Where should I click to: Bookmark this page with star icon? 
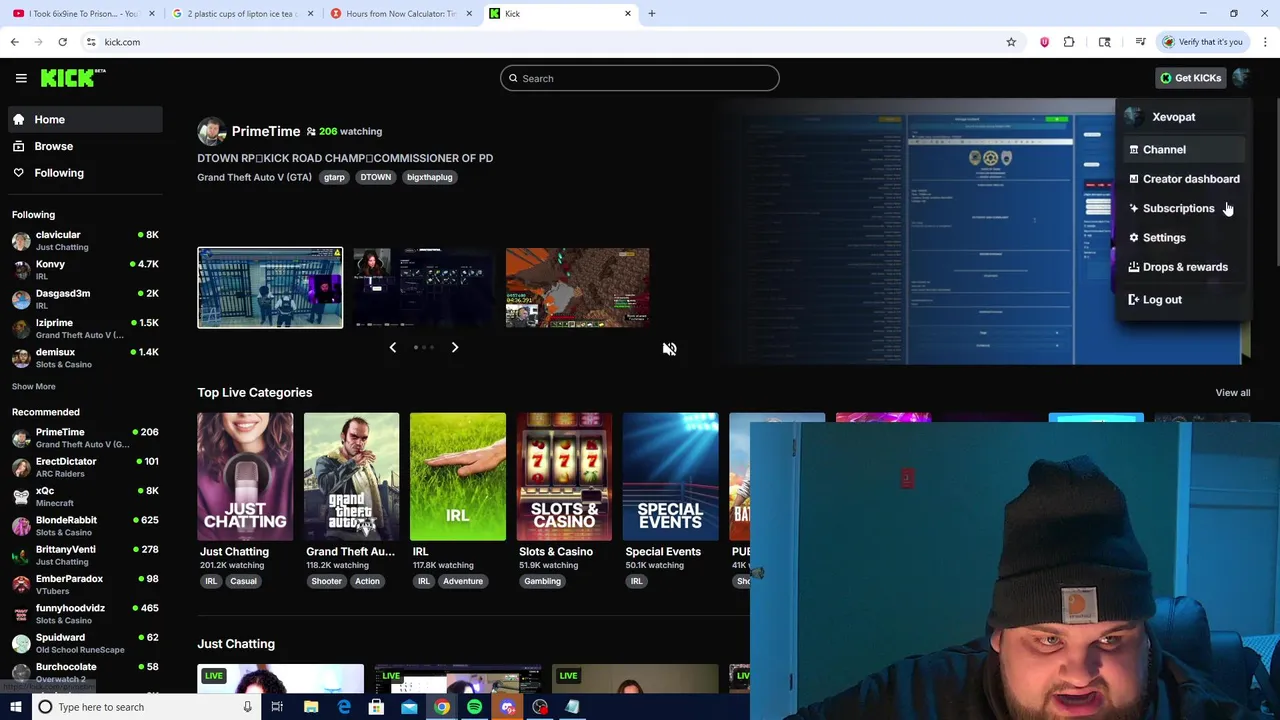coord(1011,42)
